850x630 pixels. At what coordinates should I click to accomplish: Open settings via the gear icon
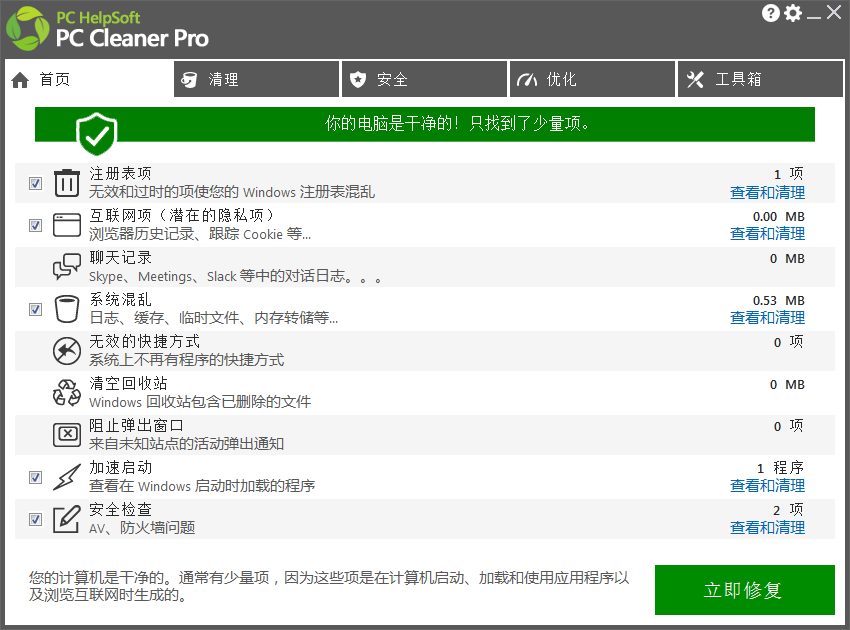pos(793,13)
